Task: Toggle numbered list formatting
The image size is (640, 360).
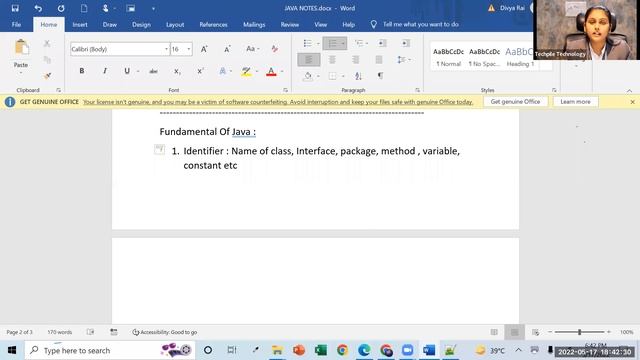Action: 332,43
